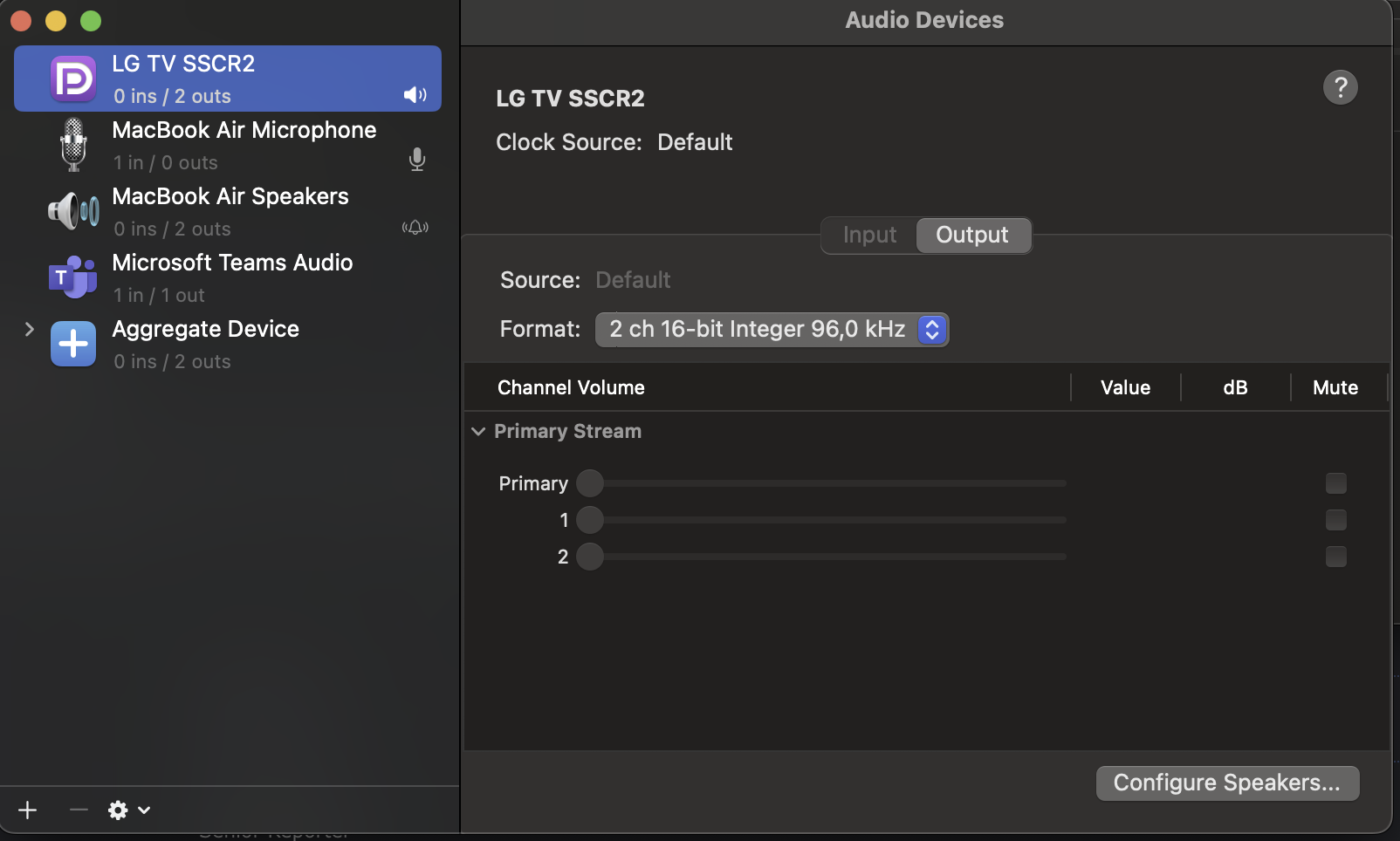Collapse the Primary Stream section
The image size is (1400, 841).
(478, 432)
